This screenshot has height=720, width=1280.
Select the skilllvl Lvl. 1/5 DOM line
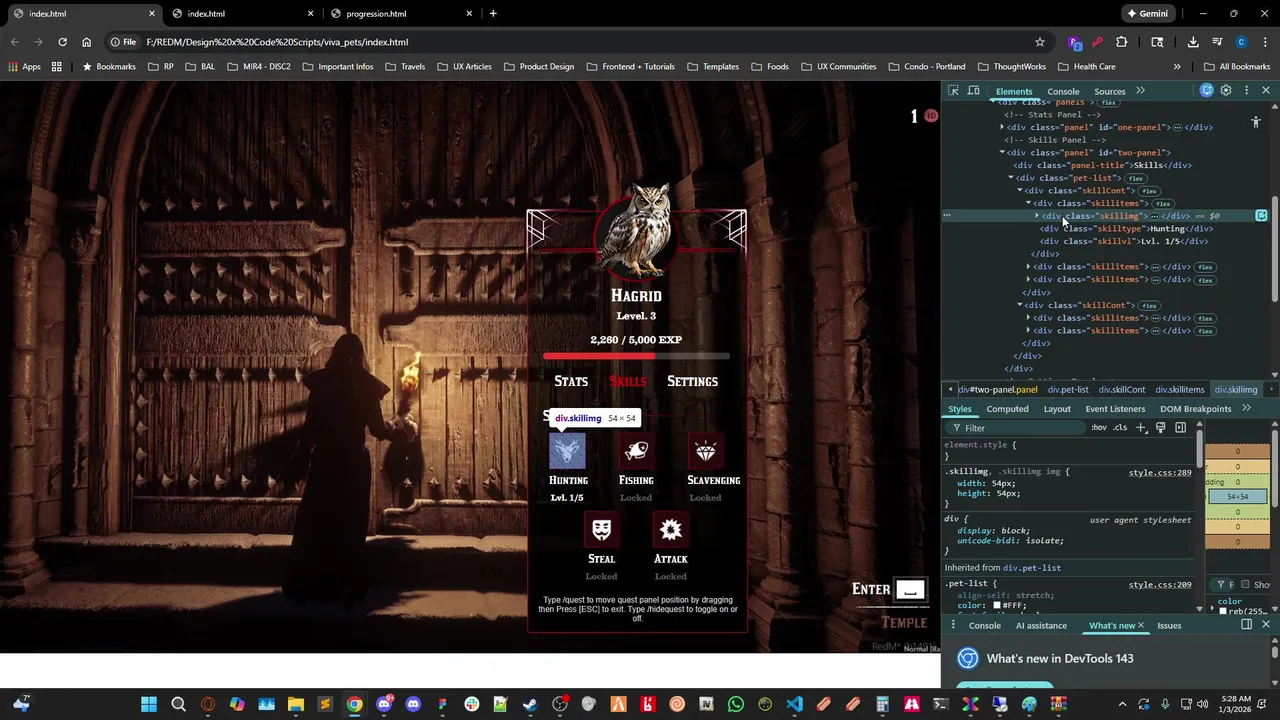click(1124, 241)
